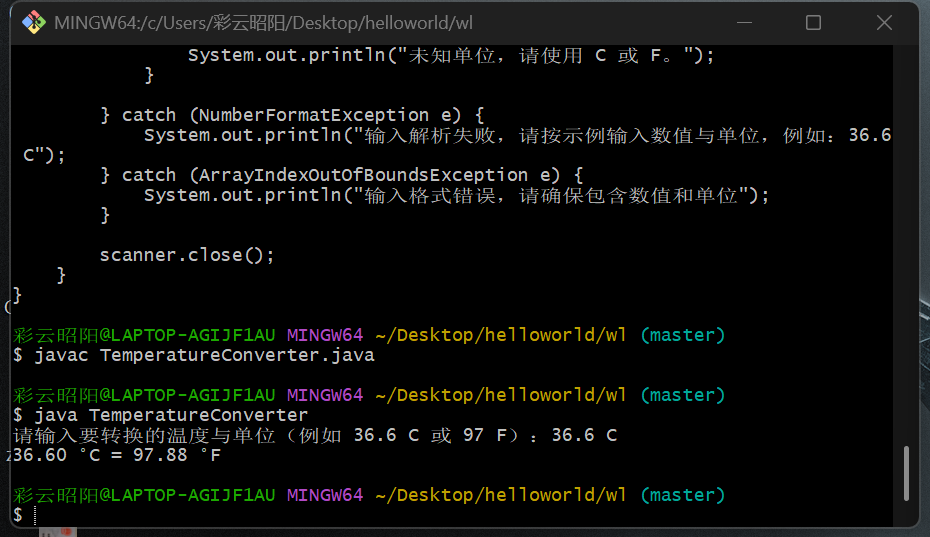Click the println line containing '未知单位'

tap(450, 56)
